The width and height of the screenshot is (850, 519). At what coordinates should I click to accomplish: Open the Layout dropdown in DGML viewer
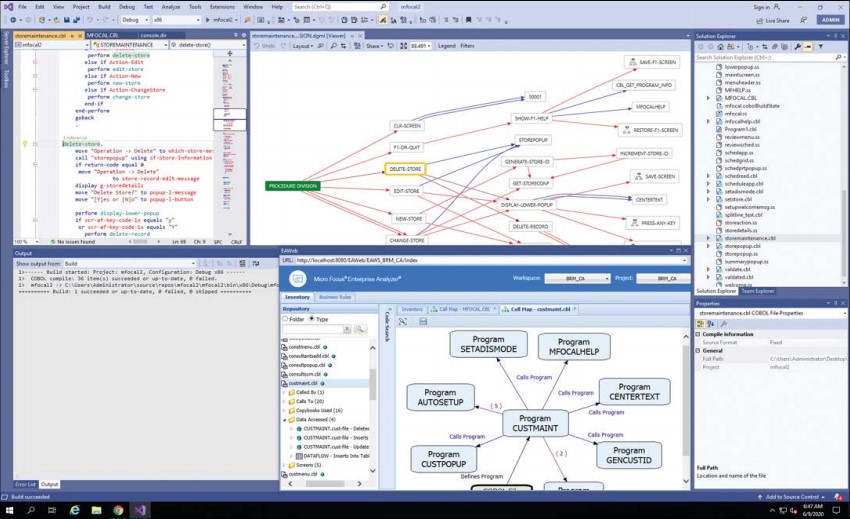[x=302, y=46]
